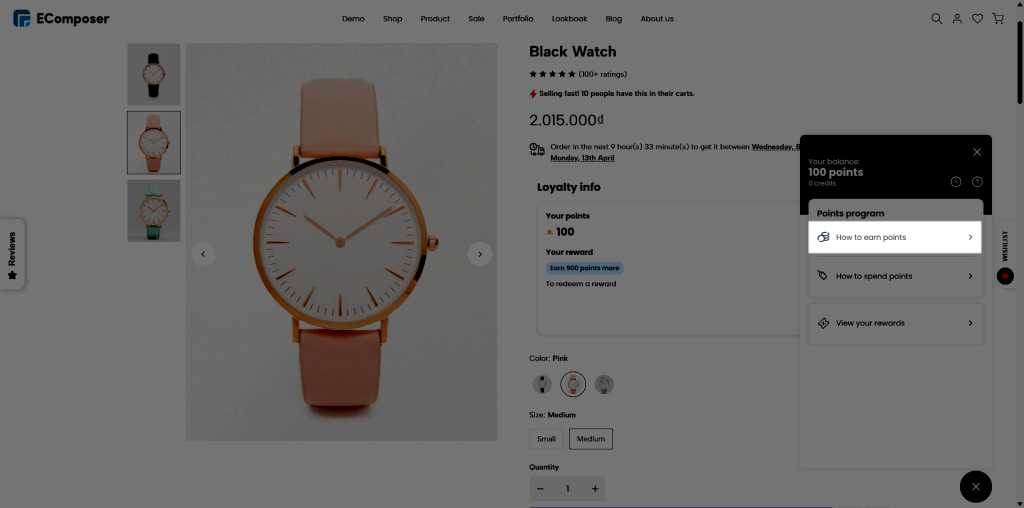Close the loyalty points panel
The image size is (1024, 508).
pos(977,152)
